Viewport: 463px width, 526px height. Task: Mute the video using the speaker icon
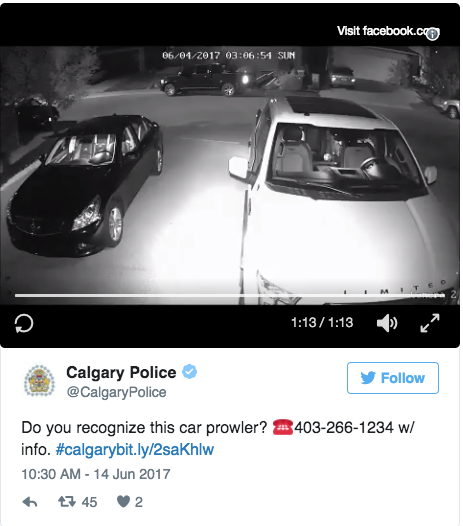tap(387, 323)
